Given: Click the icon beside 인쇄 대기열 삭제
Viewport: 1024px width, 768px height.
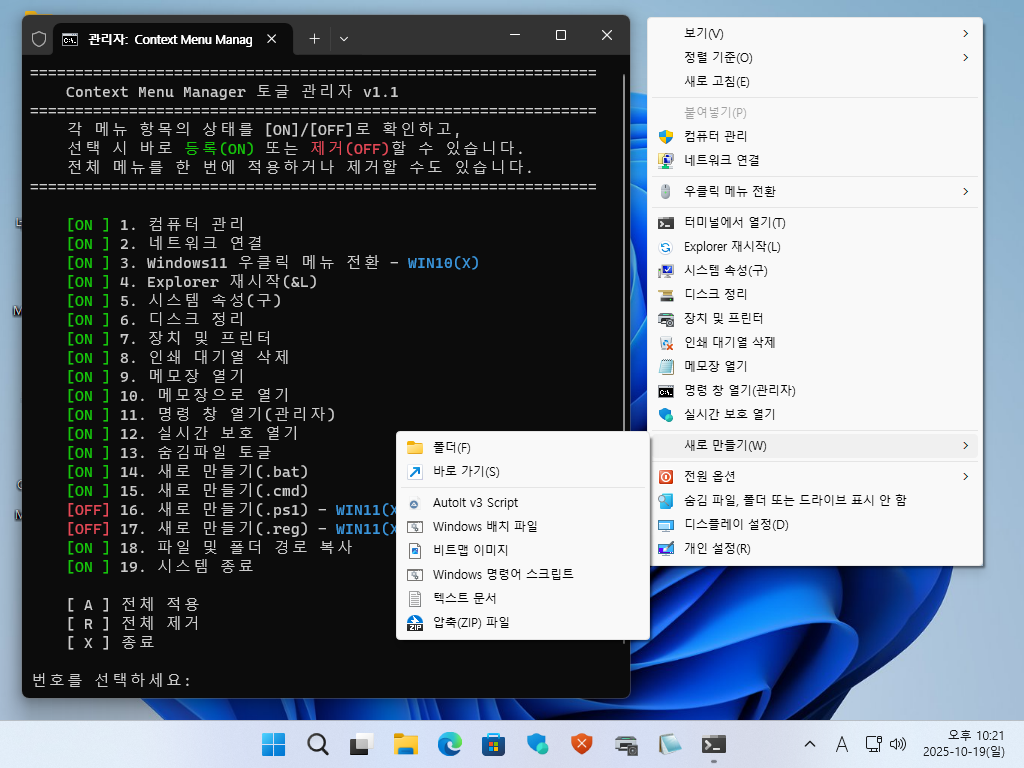Looking at the screenshot, I should pyautogui.click(x=665, y=343).
